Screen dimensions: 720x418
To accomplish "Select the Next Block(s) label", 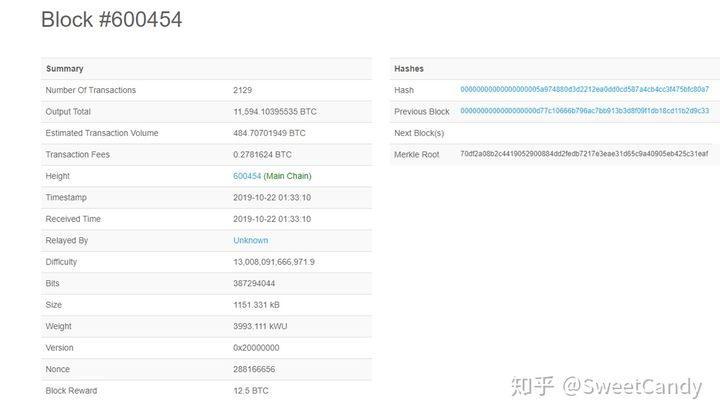I will tap(419, 133).
